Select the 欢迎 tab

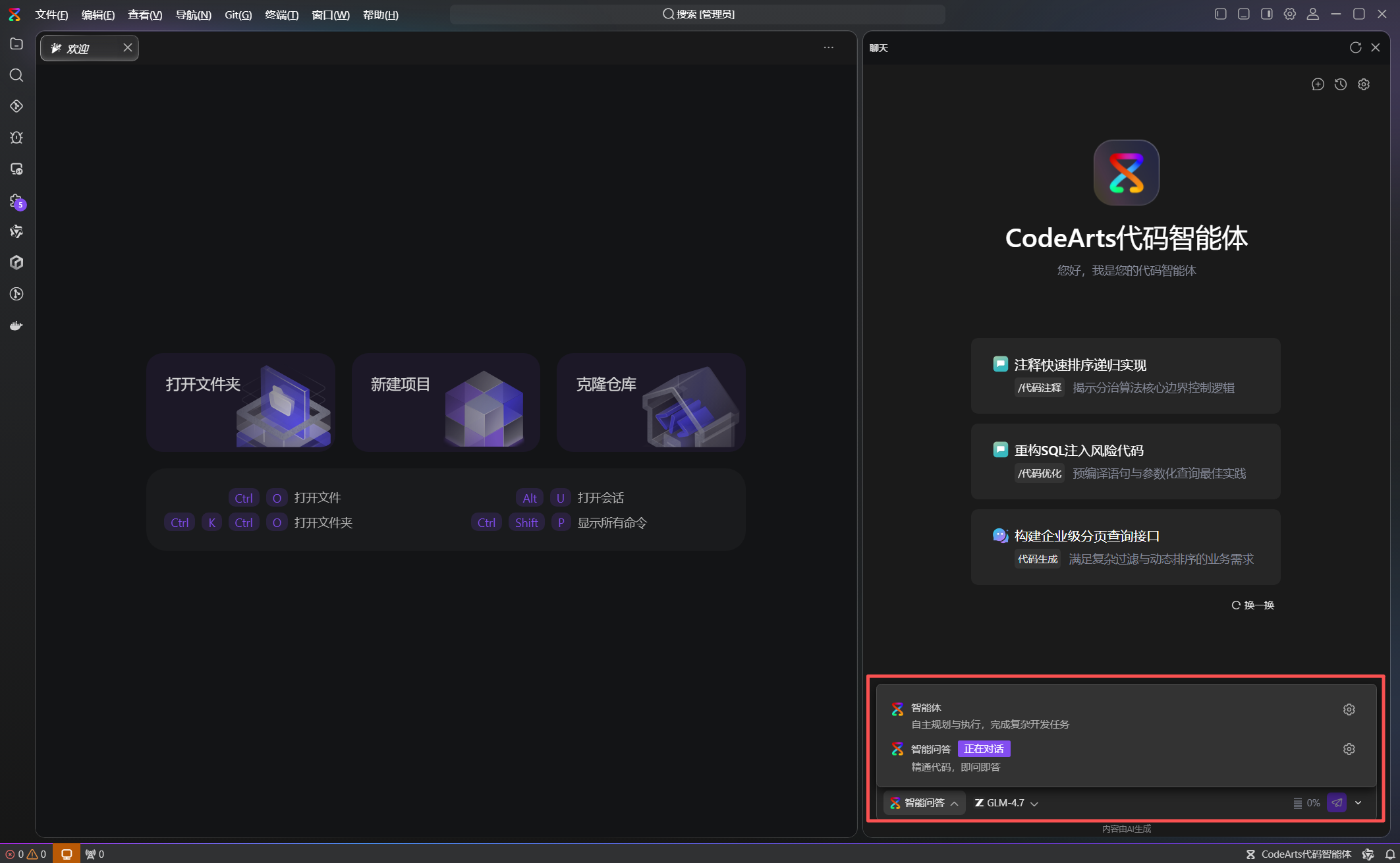pyautogui.click(x=79, y=48)
